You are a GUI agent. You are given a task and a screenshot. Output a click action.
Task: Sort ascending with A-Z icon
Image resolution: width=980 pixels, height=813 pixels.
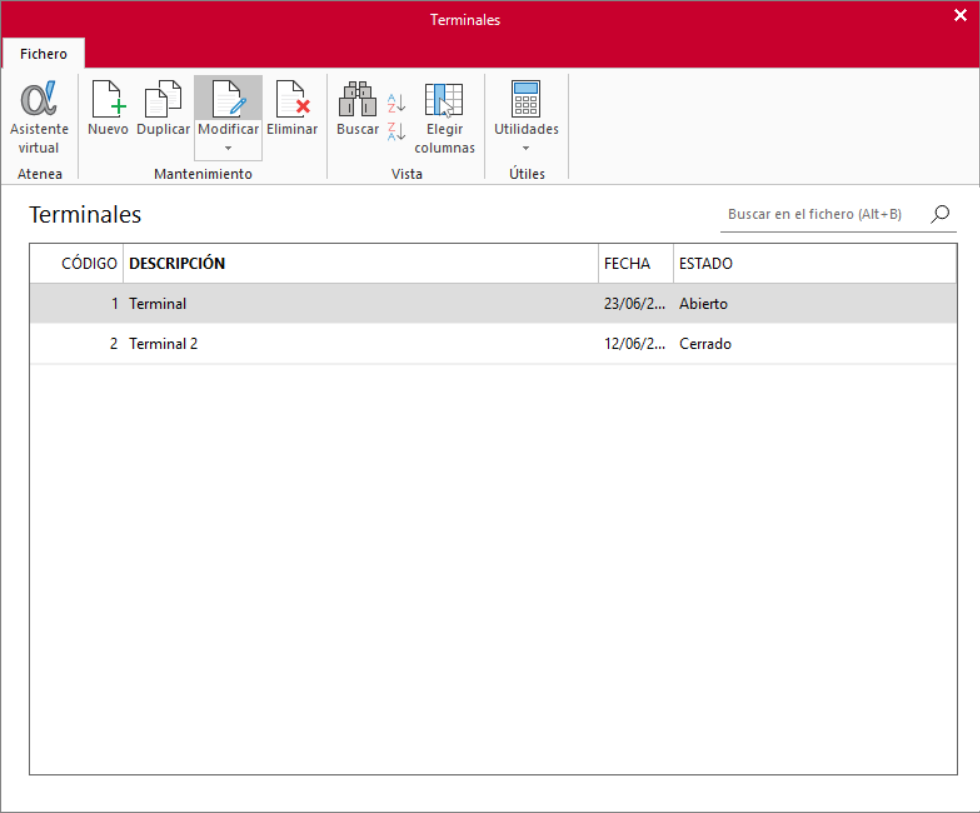point(396,102)
